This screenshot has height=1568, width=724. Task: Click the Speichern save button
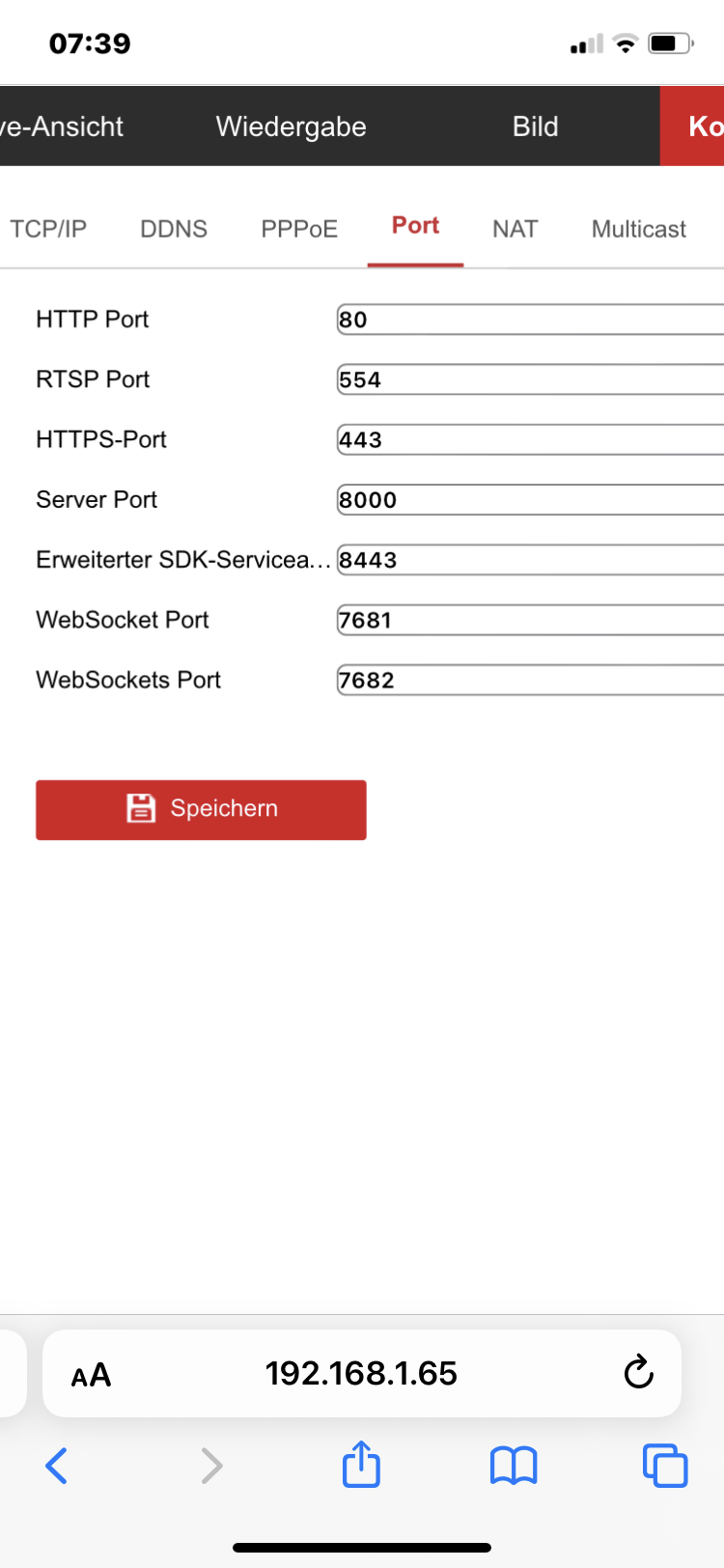coord(201,809)
